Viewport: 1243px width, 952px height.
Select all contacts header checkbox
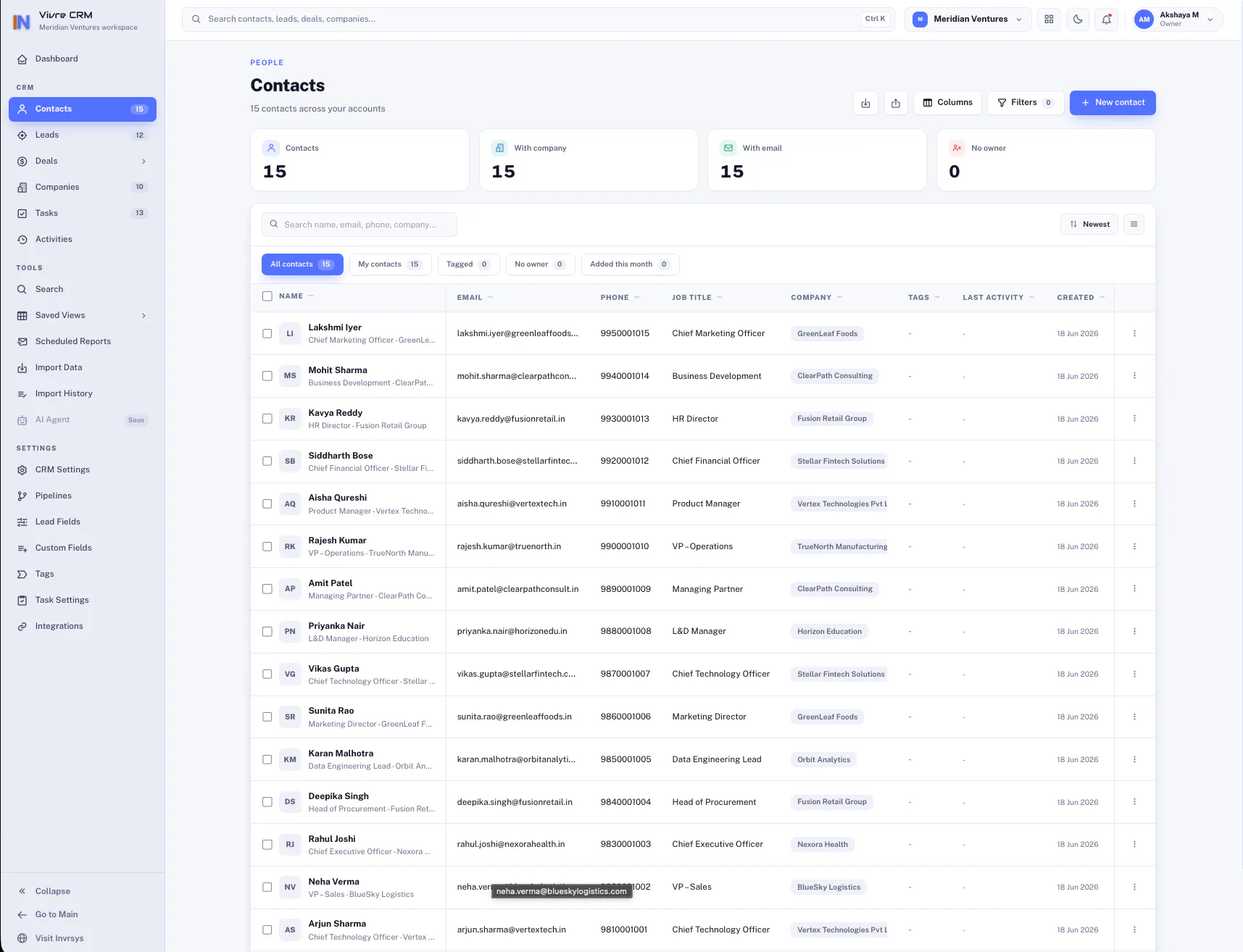click(267, 296)
